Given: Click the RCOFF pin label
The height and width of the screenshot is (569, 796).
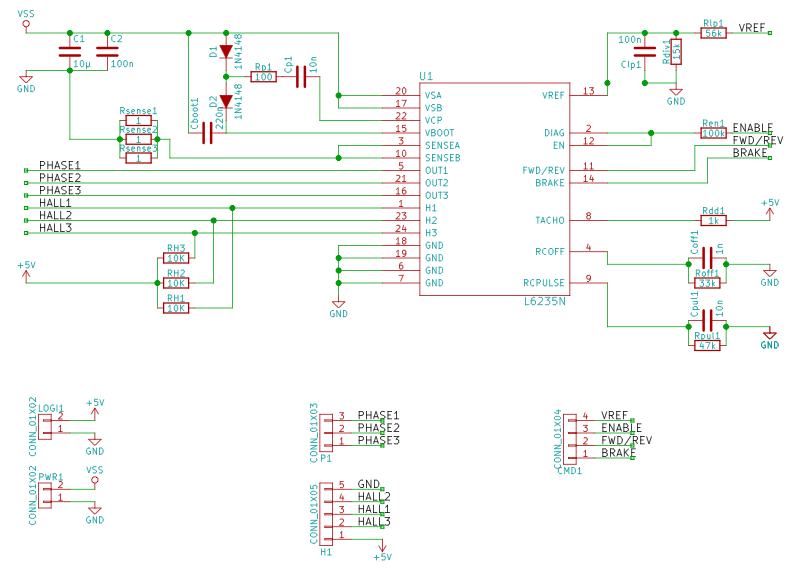Looking at the screenshot, I should click(550, 252).
